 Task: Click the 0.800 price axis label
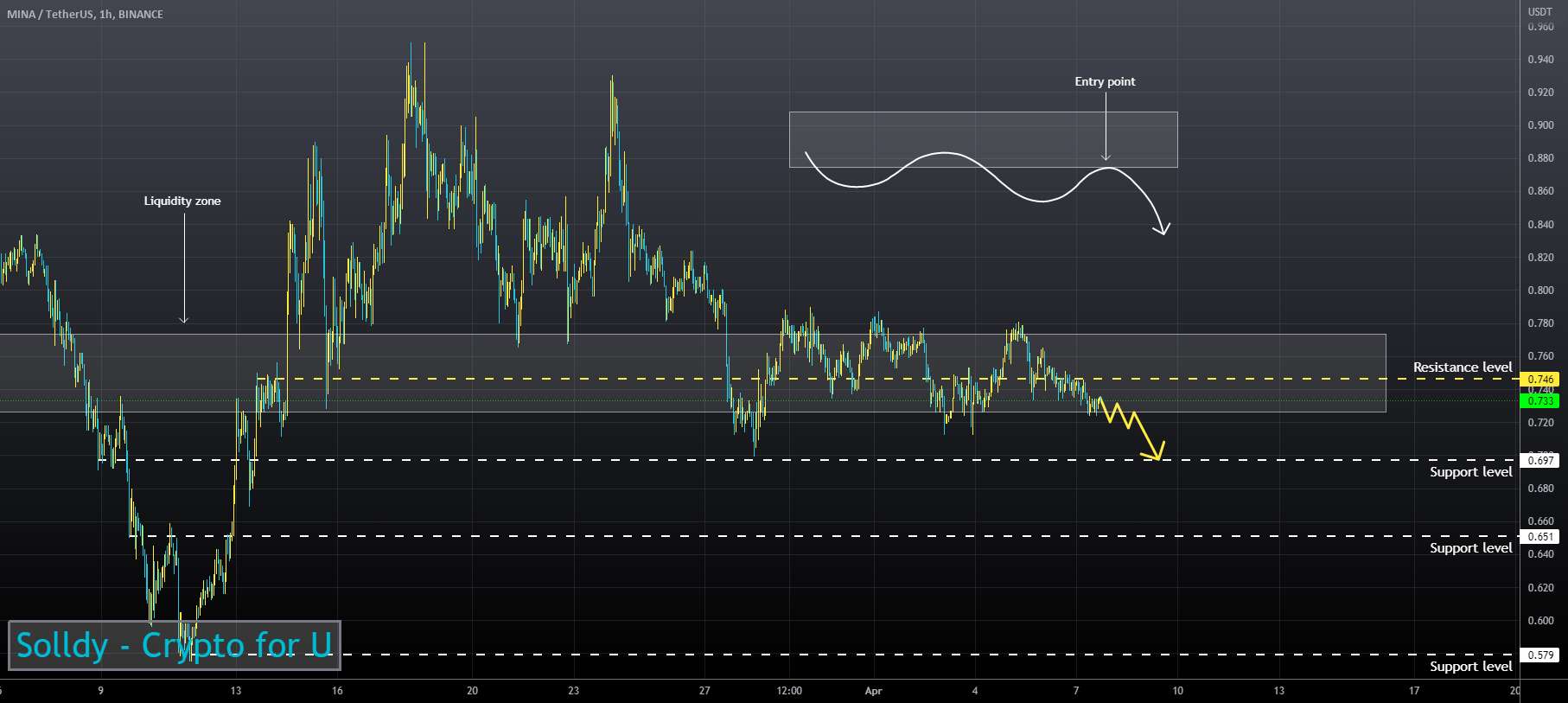tap(1540, 291)
